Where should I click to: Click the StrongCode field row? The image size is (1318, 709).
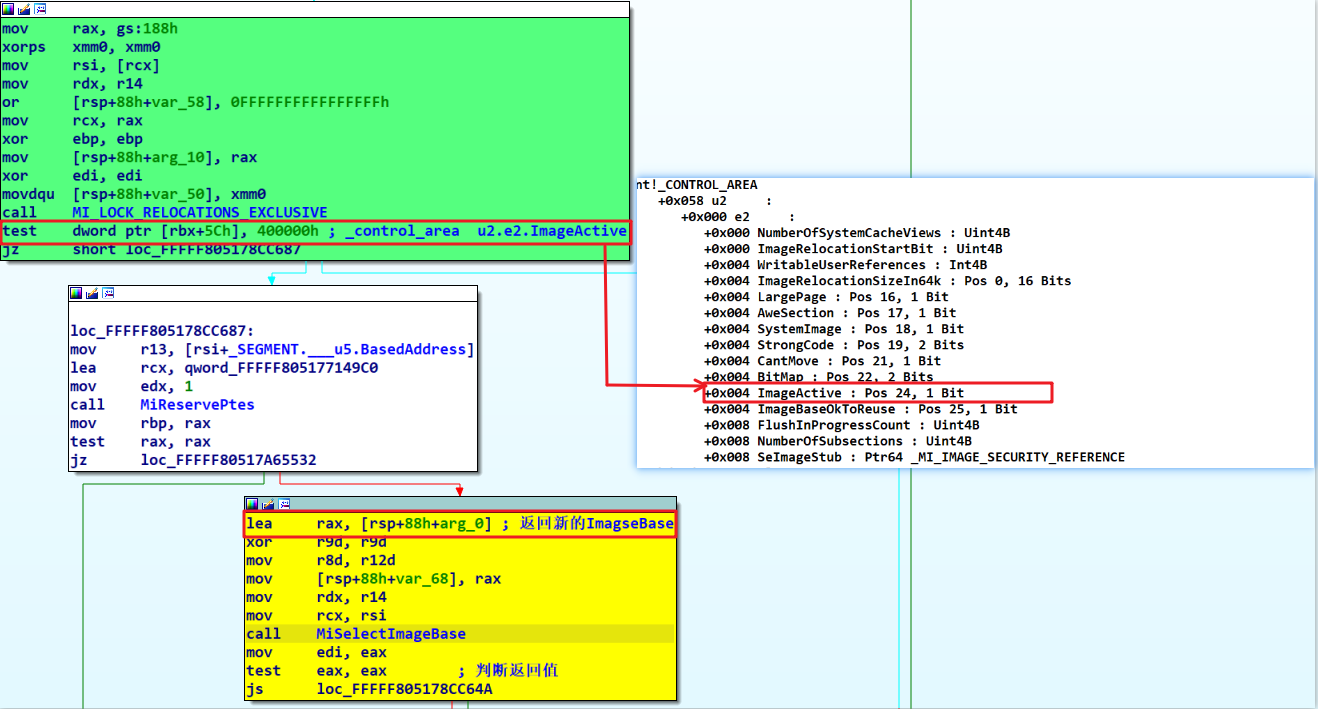coord(834,345)
